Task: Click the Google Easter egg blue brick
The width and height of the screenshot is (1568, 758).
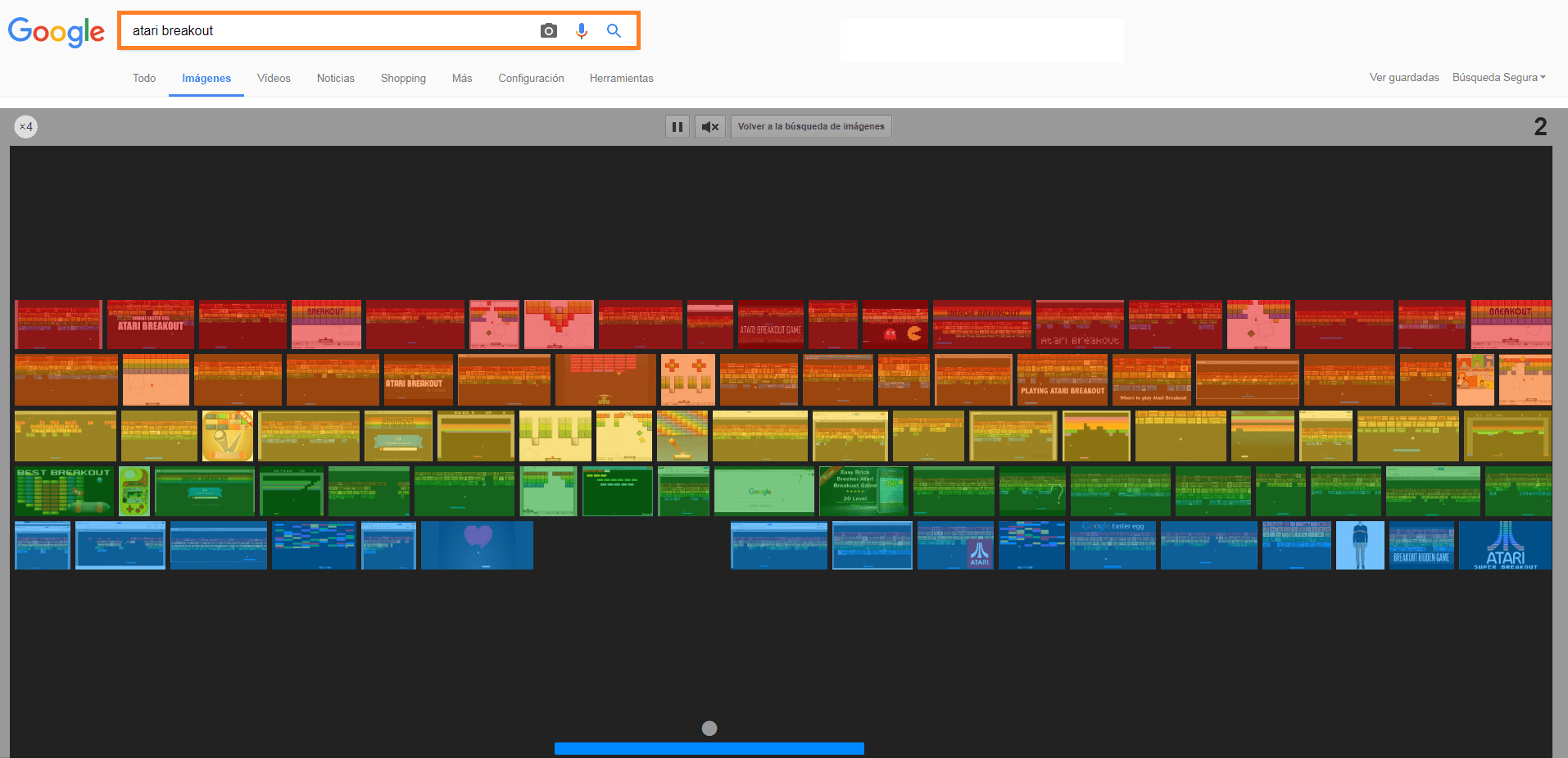Action: tap(1113, 545)
